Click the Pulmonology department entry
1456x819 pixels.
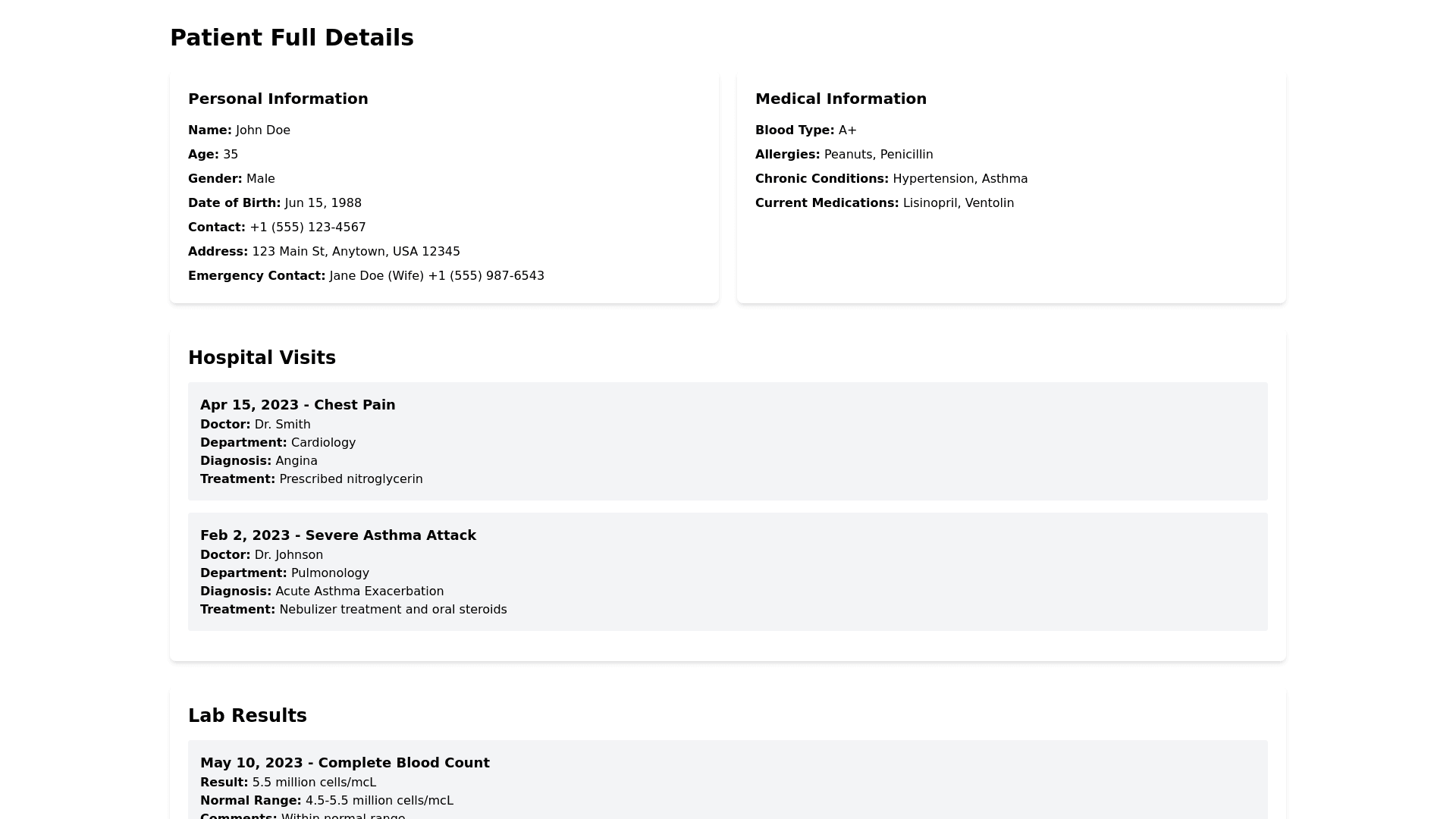pos(329,573)
